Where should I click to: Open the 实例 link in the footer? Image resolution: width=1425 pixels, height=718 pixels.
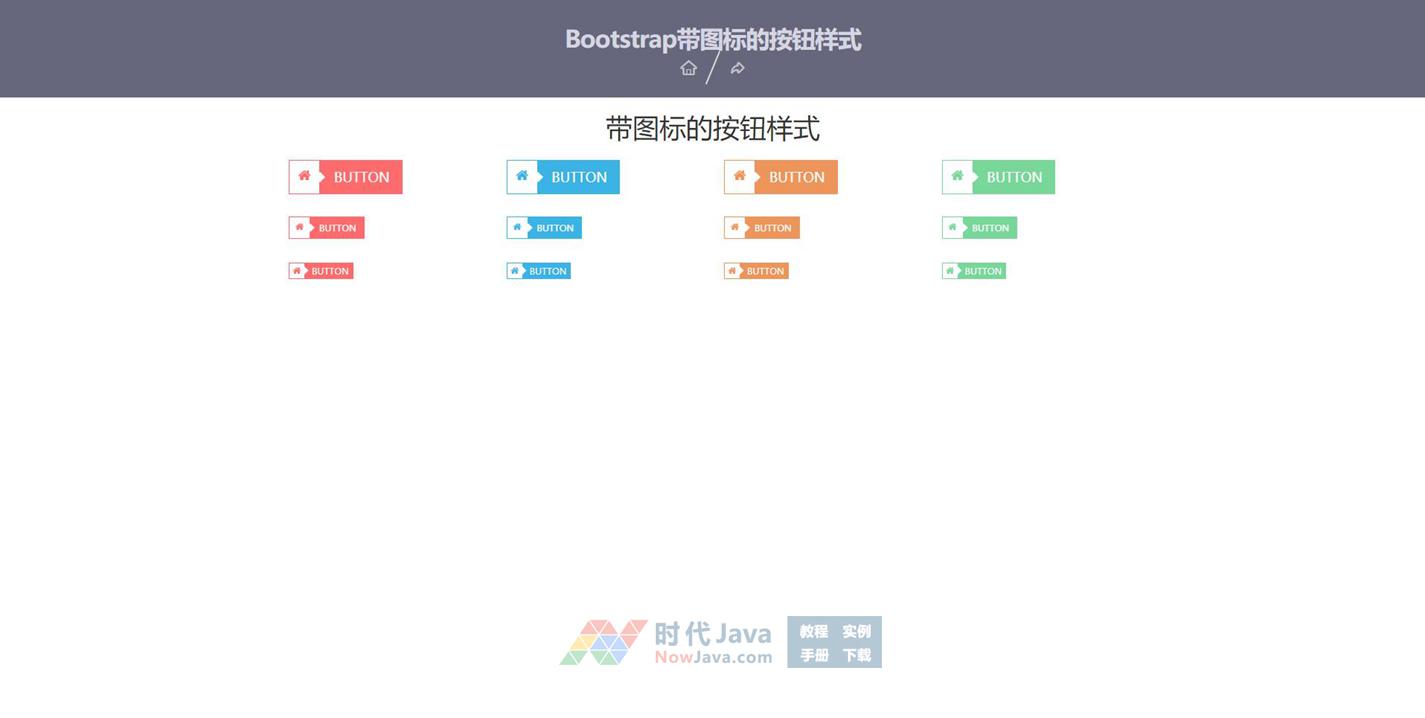pyautogui.click(x=857, y=631)
